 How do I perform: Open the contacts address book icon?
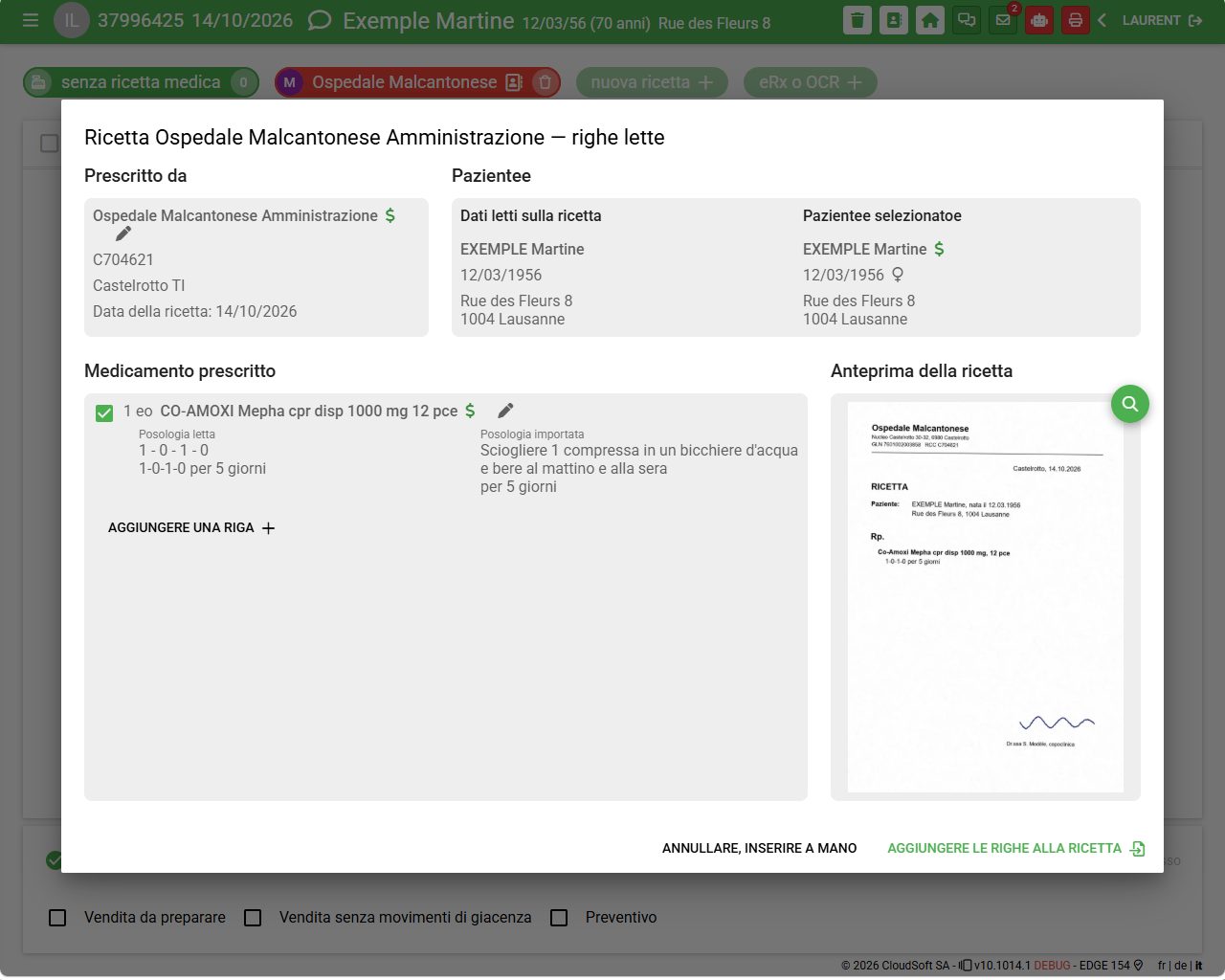click(894, 20)
